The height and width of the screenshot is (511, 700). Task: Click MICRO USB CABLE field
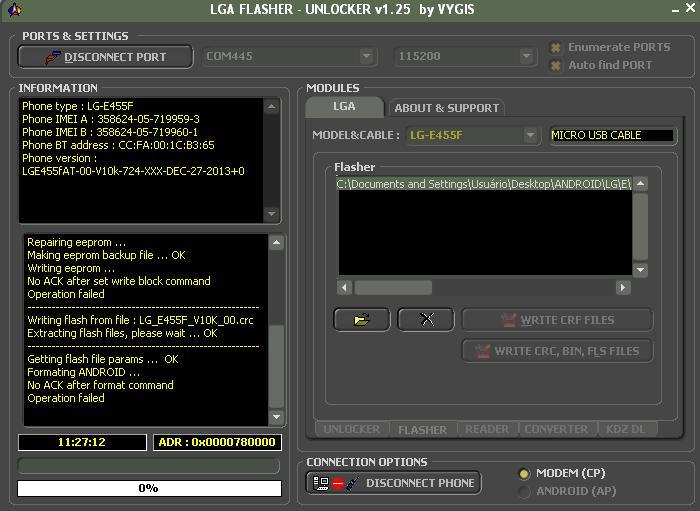(x=612, y=135)
